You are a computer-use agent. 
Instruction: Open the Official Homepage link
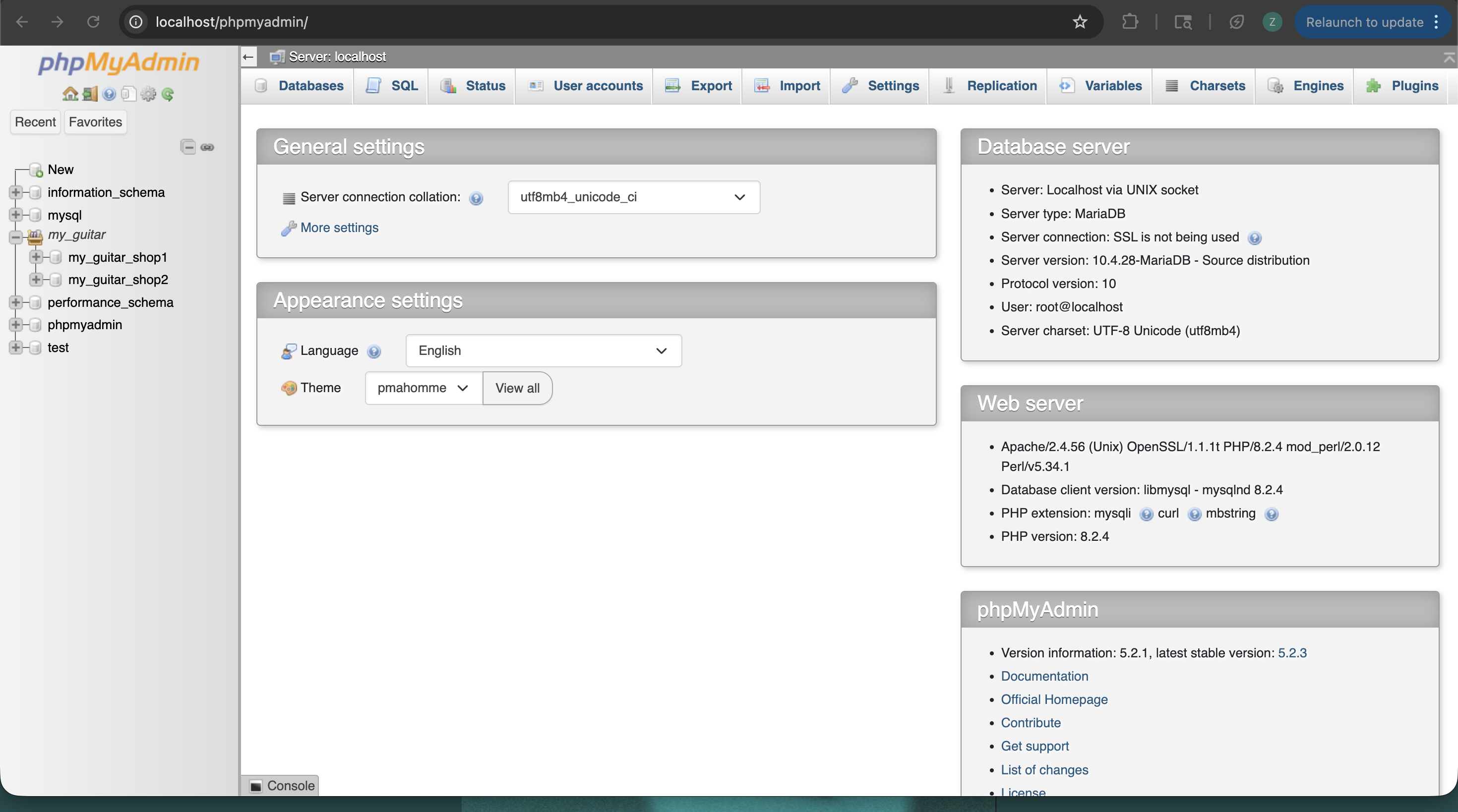coord(1054,699)
